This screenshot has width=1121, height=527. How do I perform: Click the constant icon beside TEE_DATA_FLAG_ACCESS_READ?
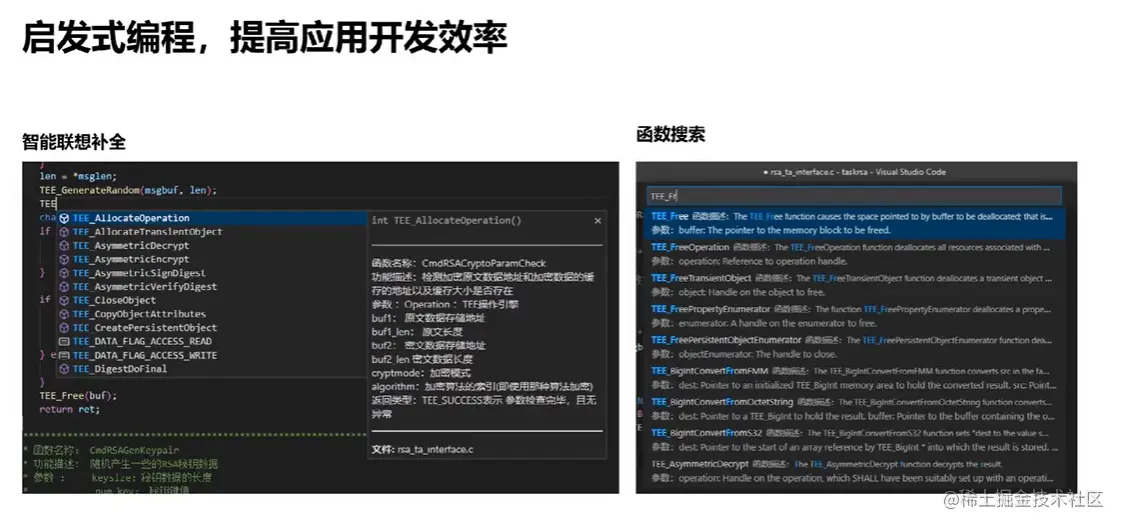click(x=64, y=341)
